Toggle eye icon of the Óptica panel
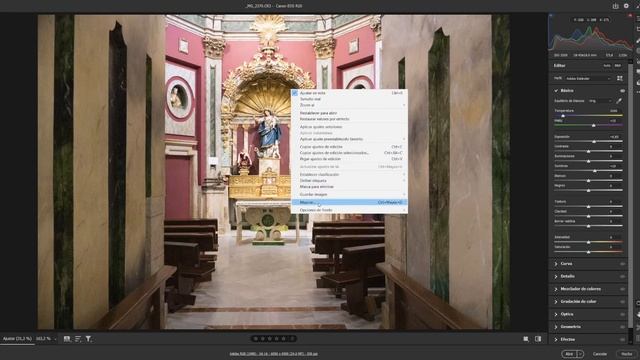 tap(622, 314)
